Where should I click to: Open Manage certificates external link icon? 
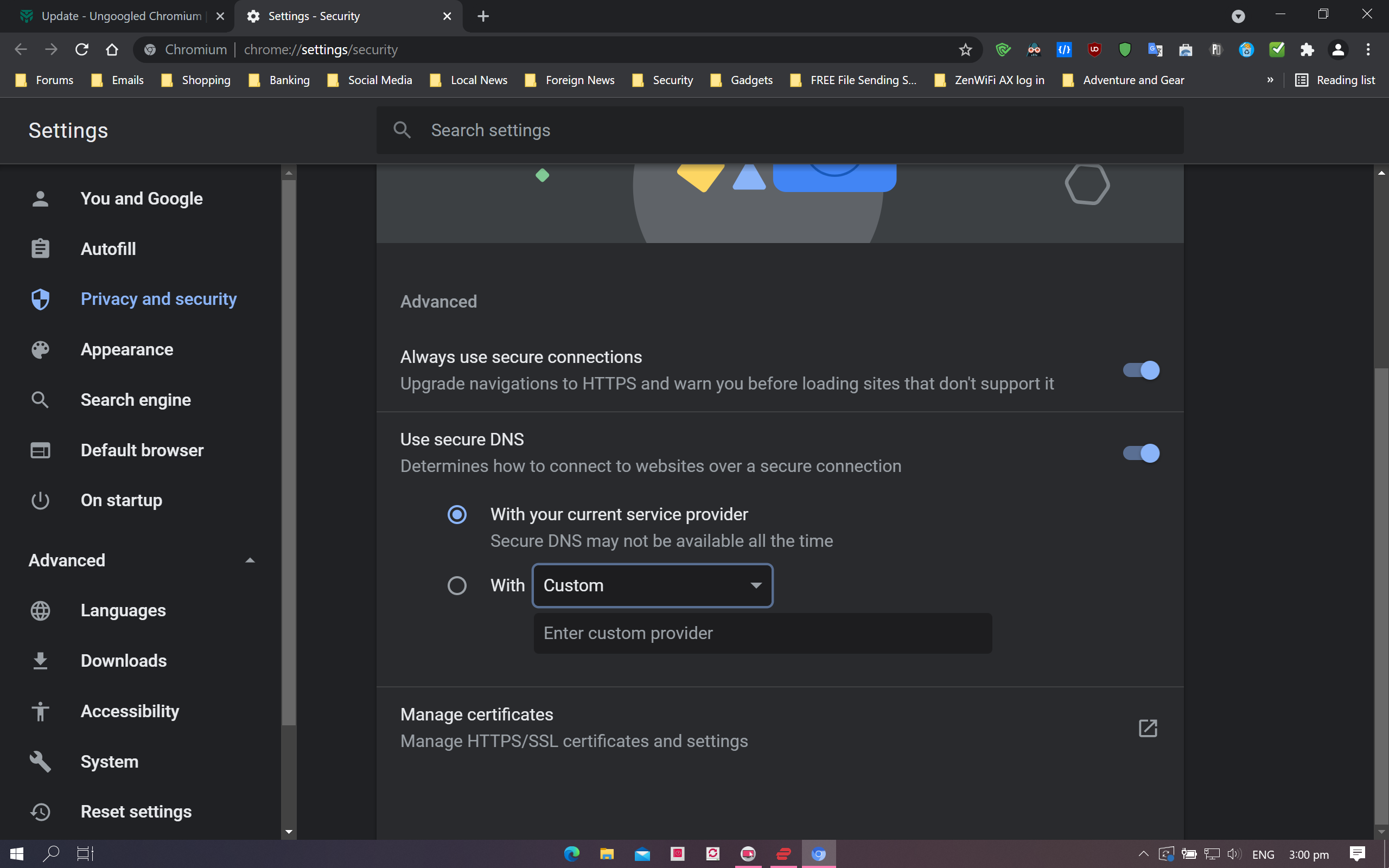[1148, 728]
